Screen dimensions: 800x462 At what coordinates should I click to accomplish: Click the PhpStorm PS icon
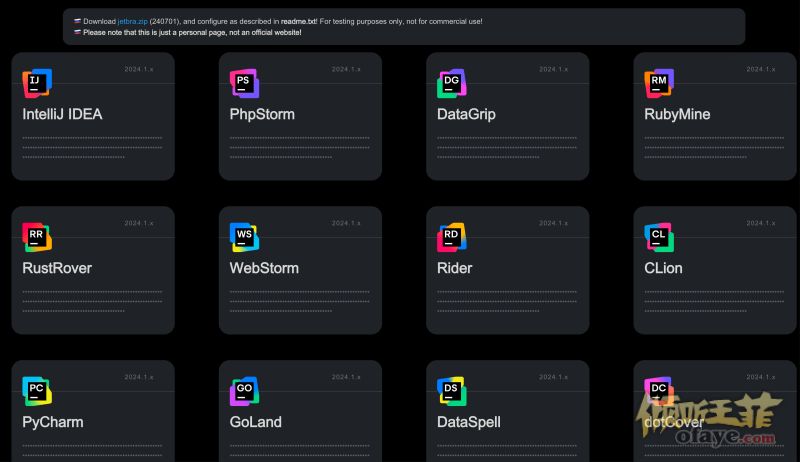coord(244,84)
